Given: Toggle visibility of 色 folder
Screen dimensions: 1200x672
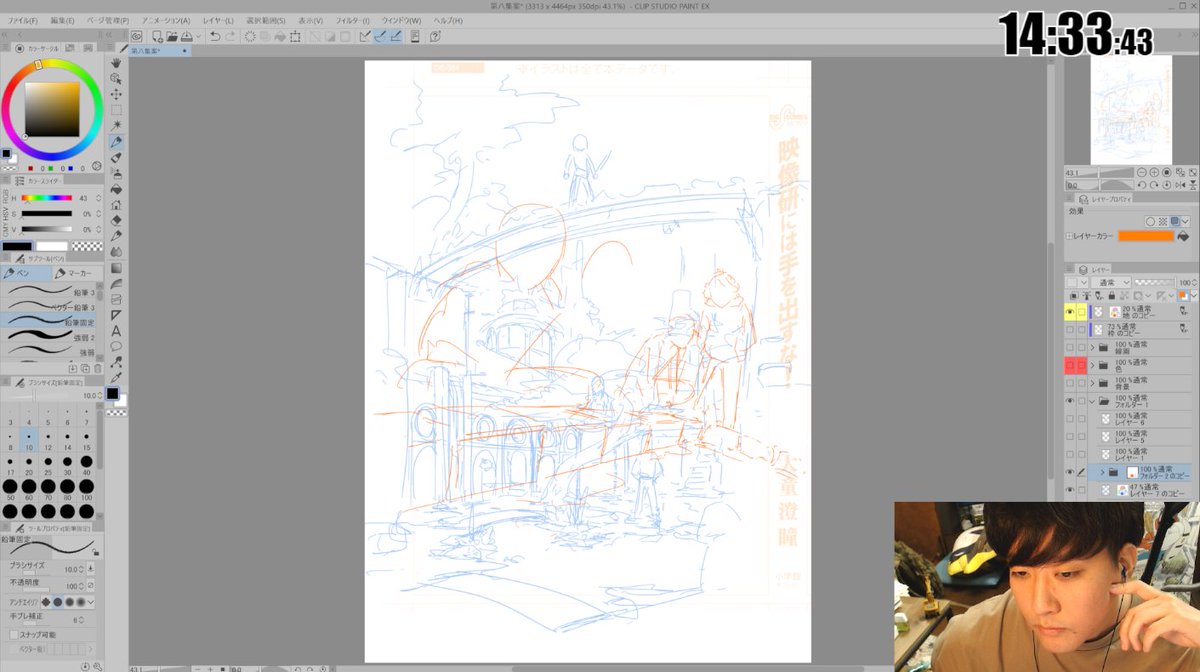Looking at the screenshot, I should [x=1071, y=366].
